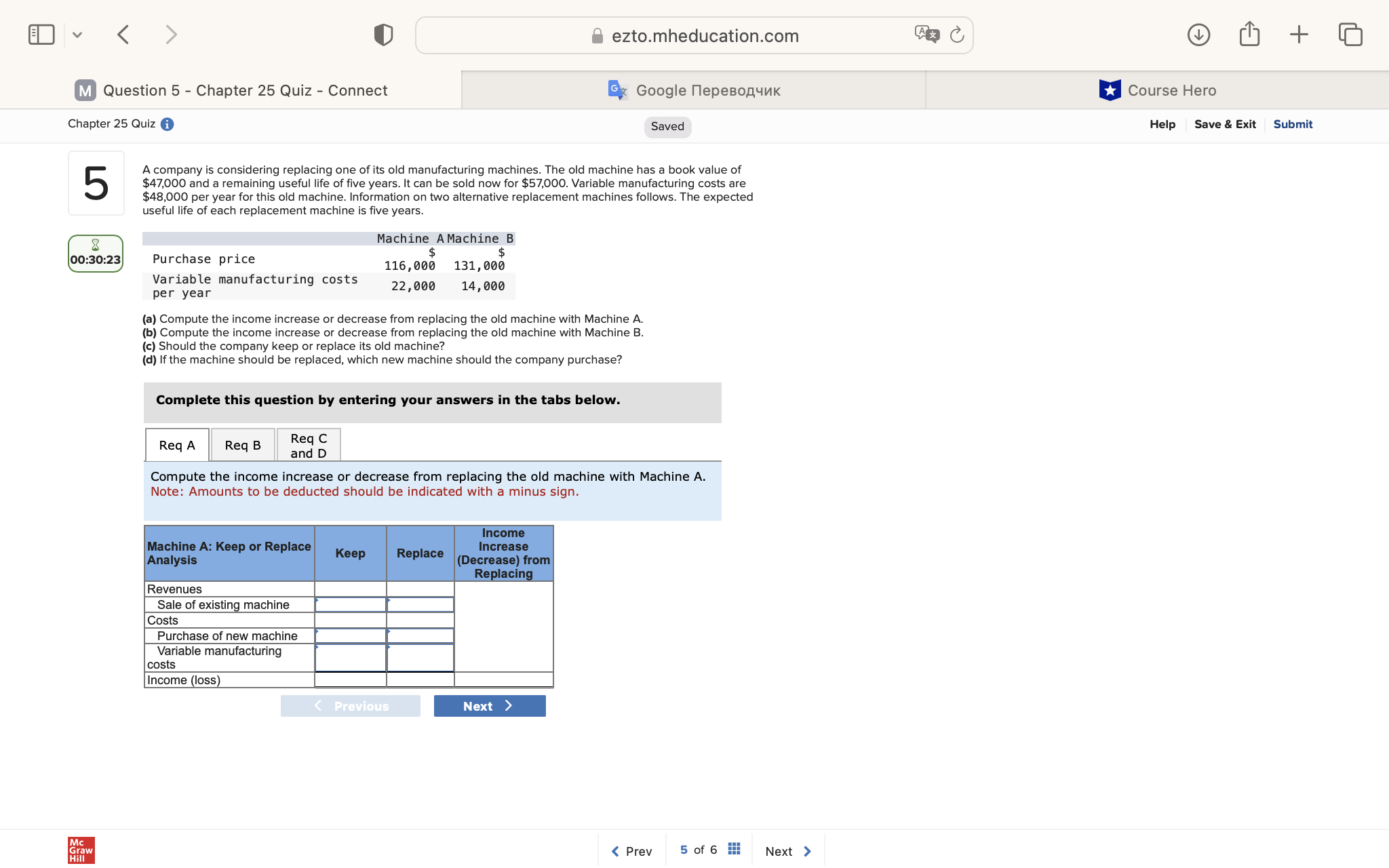The height and width of the screenshot is (868, 1389).
Task: Click the back navigation arrow
Action: tap(123, 34)
